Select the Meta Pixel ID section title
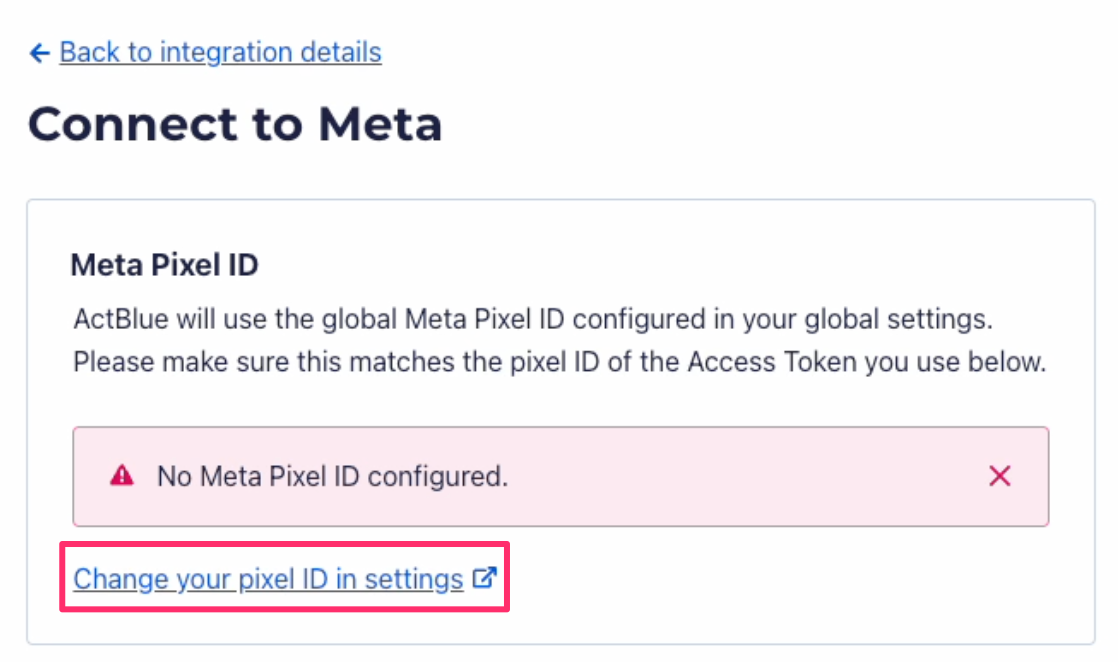Viewport: 1118px width, 662px height. (164, 265)
